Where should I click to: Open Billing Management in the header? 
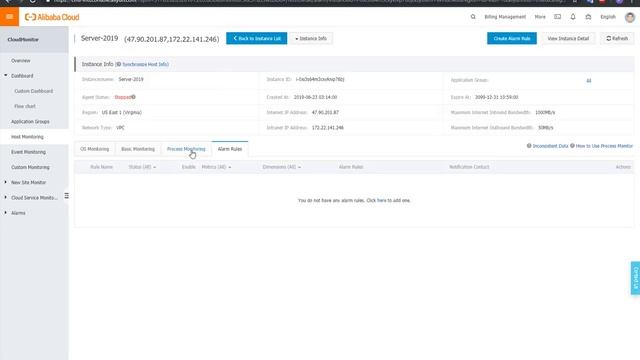[x=505, y=17]
